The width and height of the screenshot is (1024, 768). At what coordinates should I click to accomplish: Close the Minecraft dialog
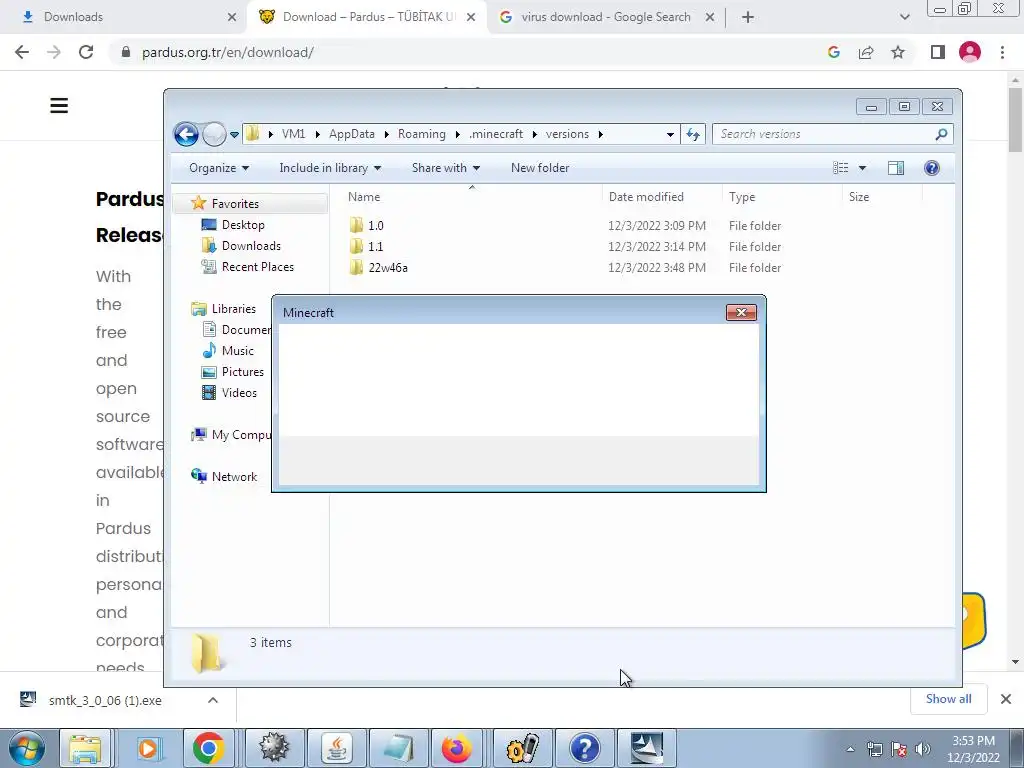pyautogui.click(x=741, y=312)
